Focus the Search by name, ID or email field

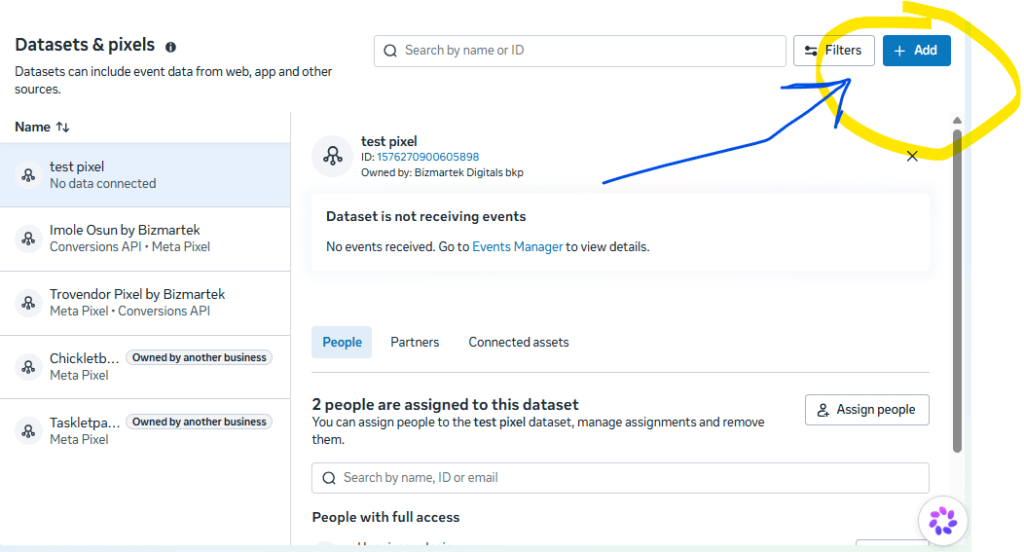coord(620,478)
